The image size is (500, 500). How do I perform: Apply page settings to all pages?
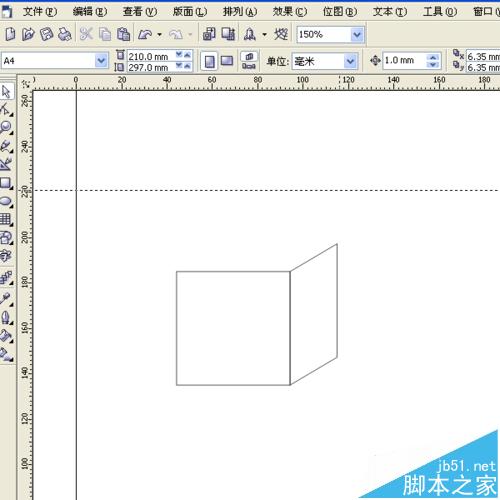click(x=249, y=56)
